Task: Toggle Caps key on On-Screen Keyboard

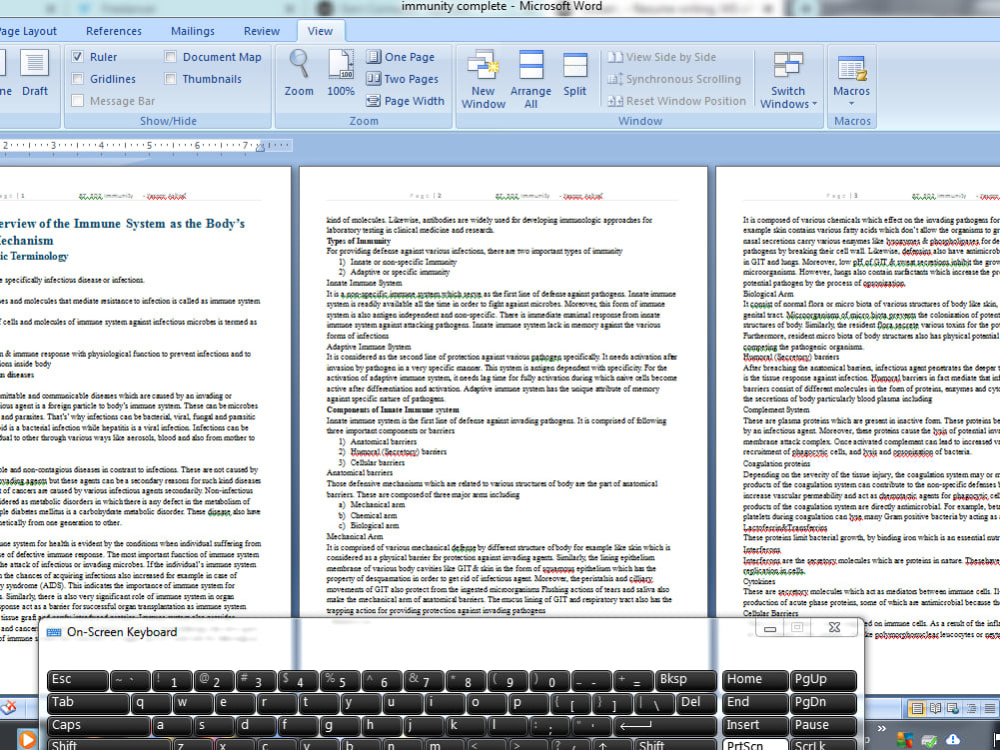Action: click(98, 725)
